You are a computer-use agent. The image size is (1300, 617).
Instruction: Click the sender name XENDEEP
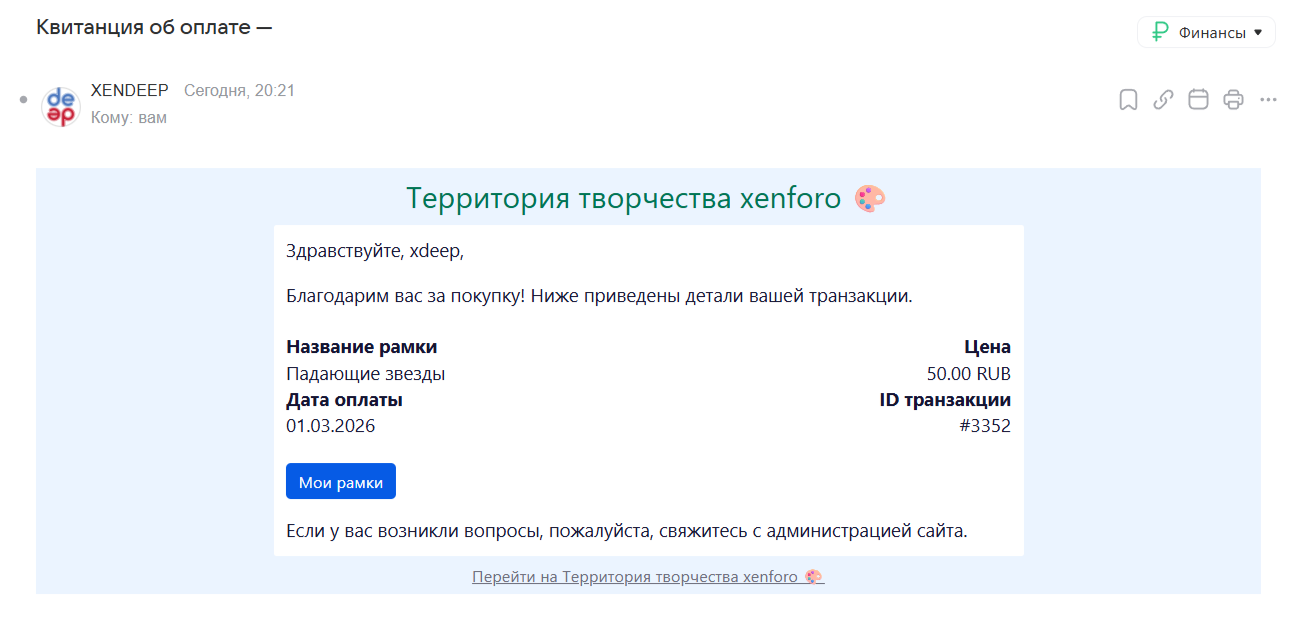point(129,91)
